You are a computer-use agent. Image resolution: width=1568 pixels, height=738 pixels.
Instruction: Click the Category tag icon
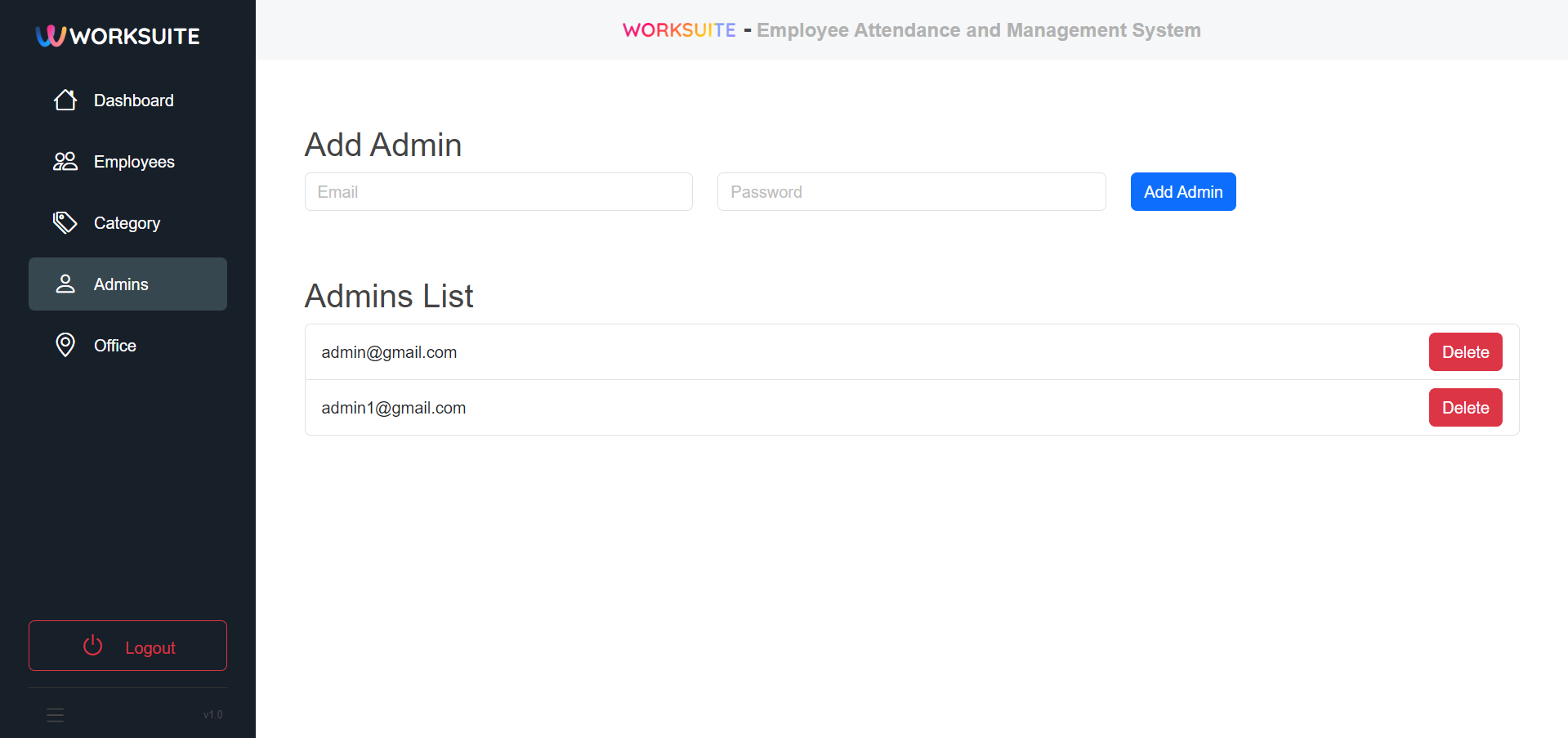pos(65,222)
